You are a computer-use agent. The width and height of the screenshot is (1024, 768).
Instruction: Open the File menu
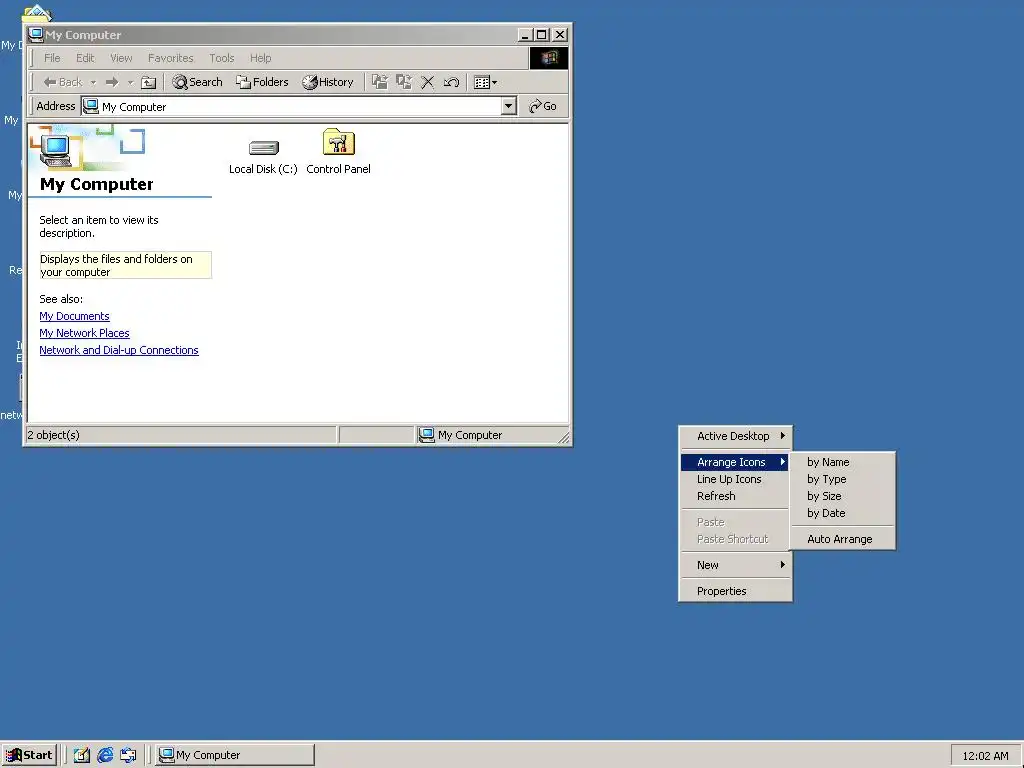52,58
